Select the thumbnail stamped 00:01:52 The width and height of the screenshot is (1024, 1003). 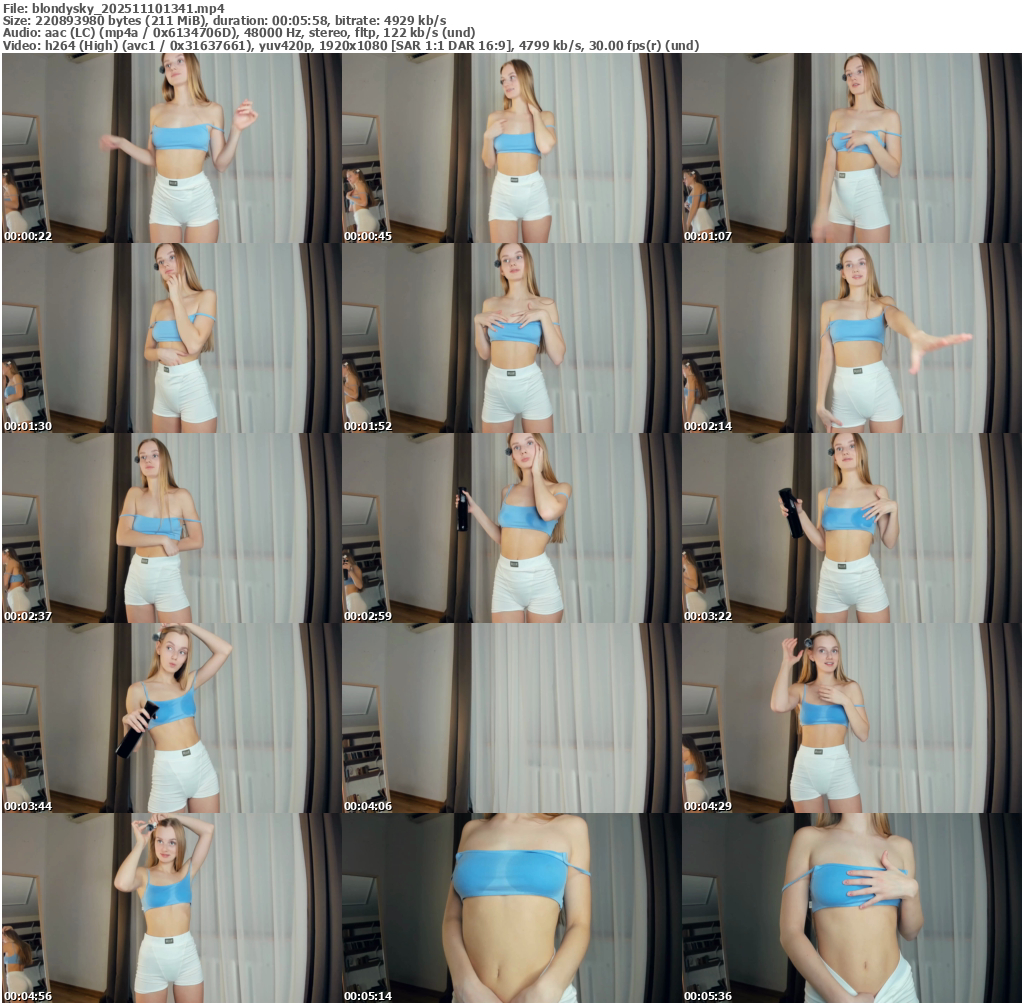511,338
